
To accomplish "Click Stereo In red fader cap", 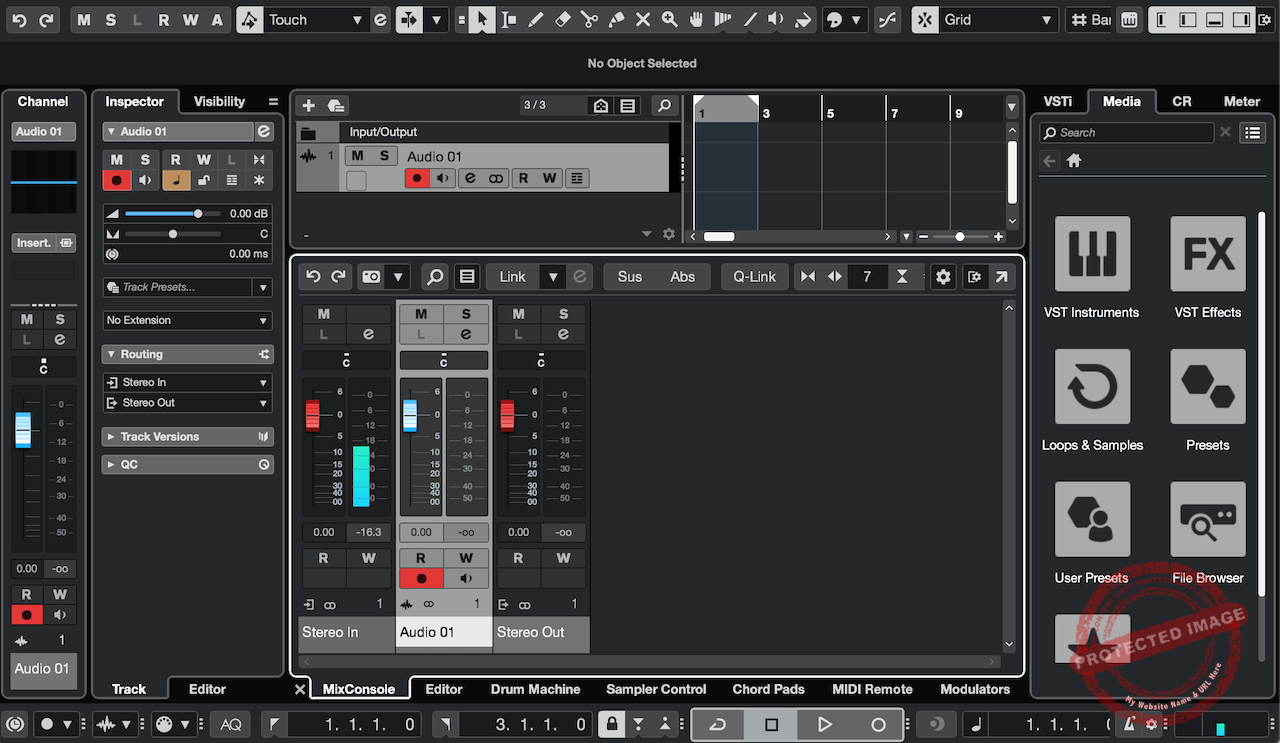I will coord(312,414).
